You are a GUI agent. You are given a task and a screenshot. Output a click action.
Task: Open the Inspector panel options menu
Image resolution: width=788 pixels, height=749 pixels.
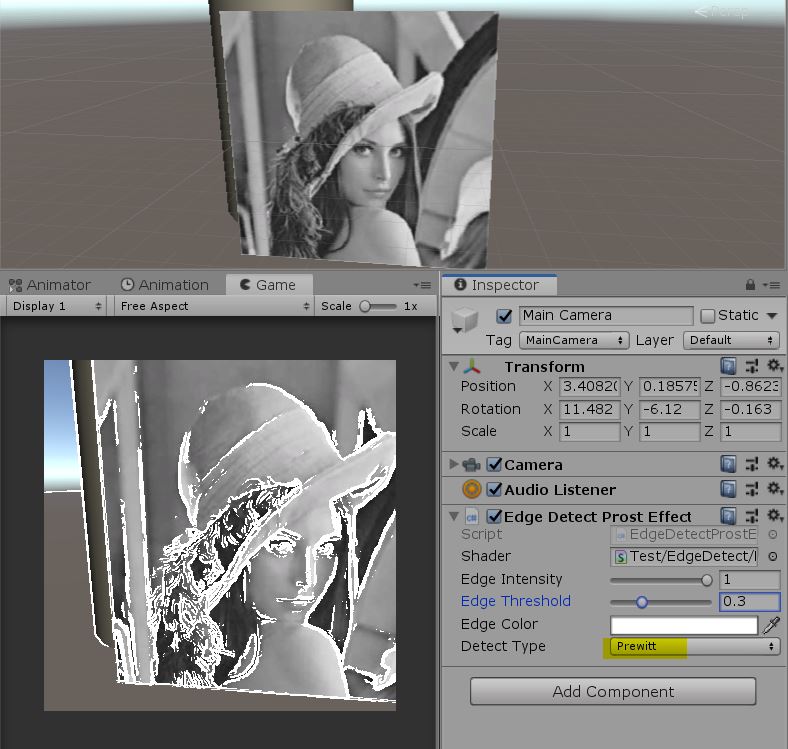click(771, 285)
